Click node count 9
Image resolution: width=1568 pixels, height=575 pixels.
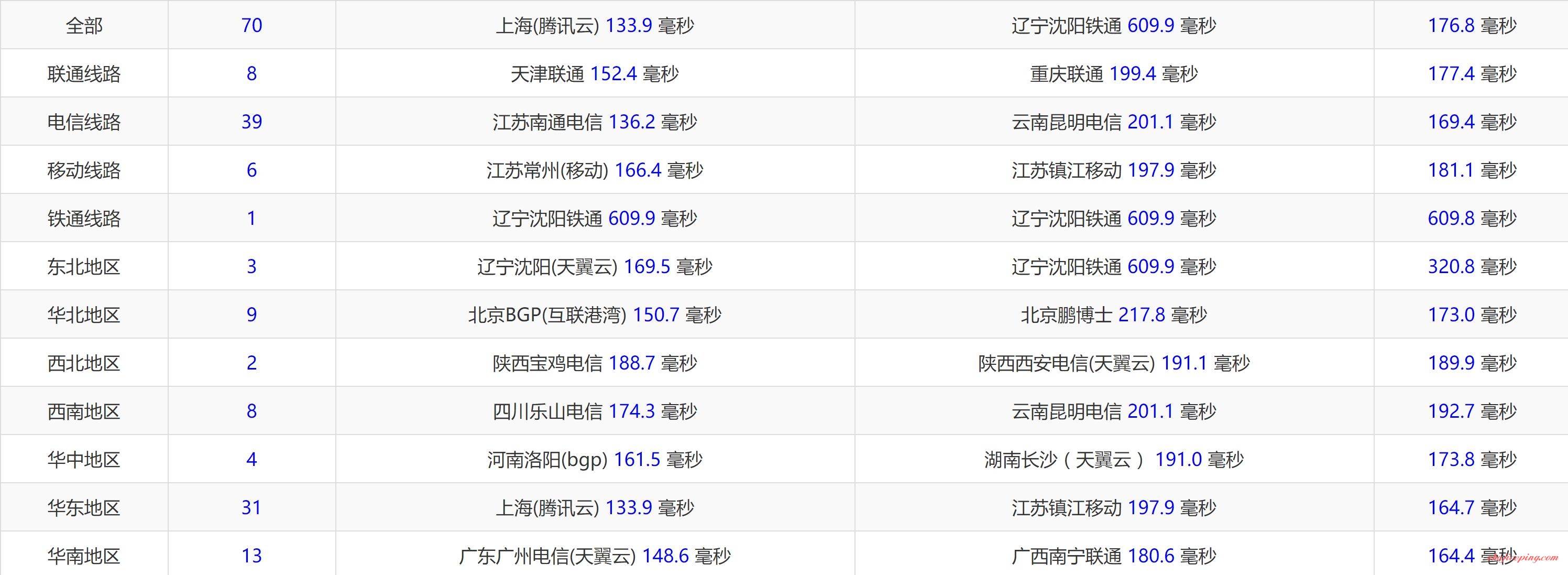(x=251, y=314)
